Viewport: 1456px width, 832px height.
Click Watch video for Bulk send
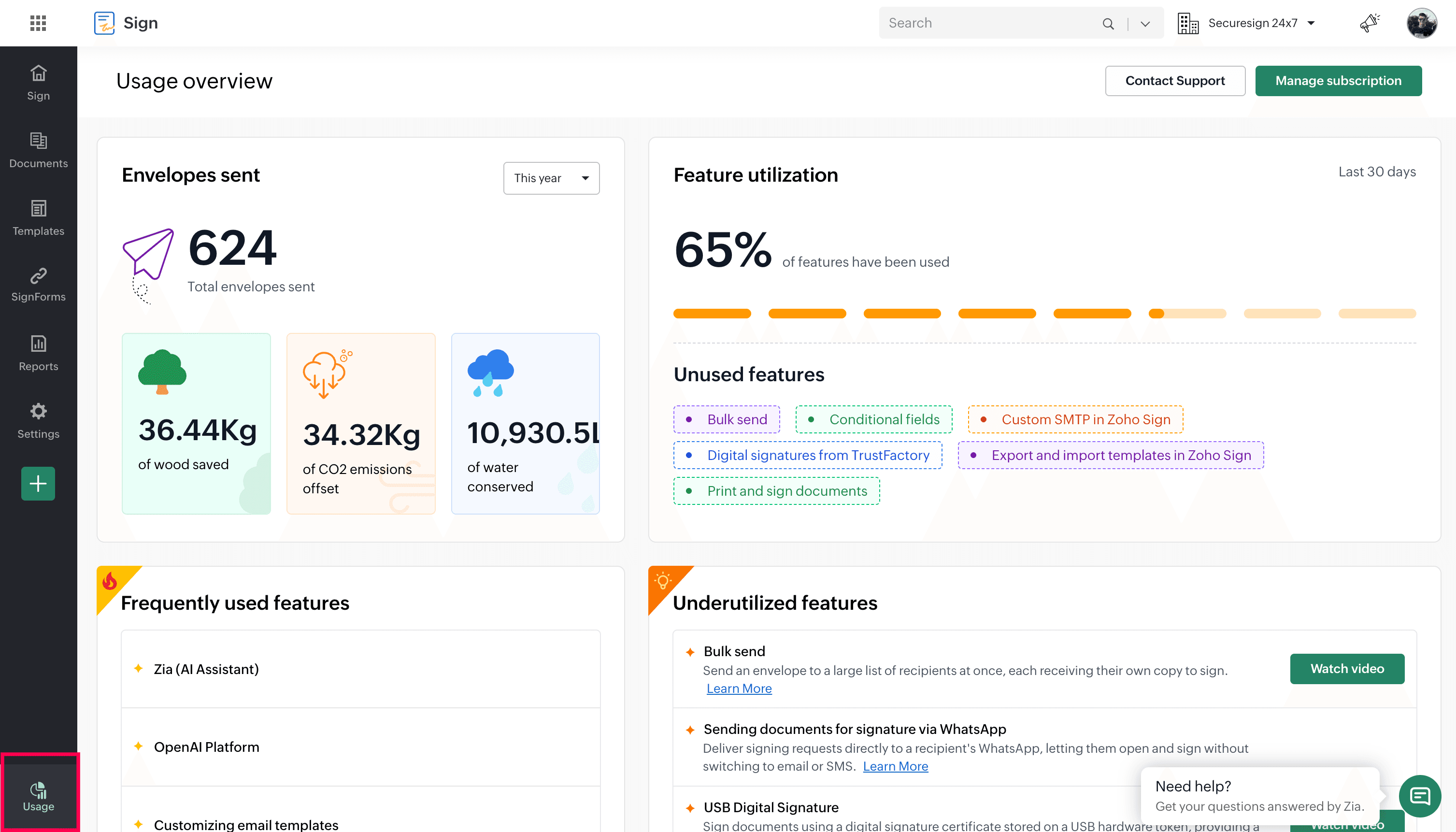tap(1347, 669)
